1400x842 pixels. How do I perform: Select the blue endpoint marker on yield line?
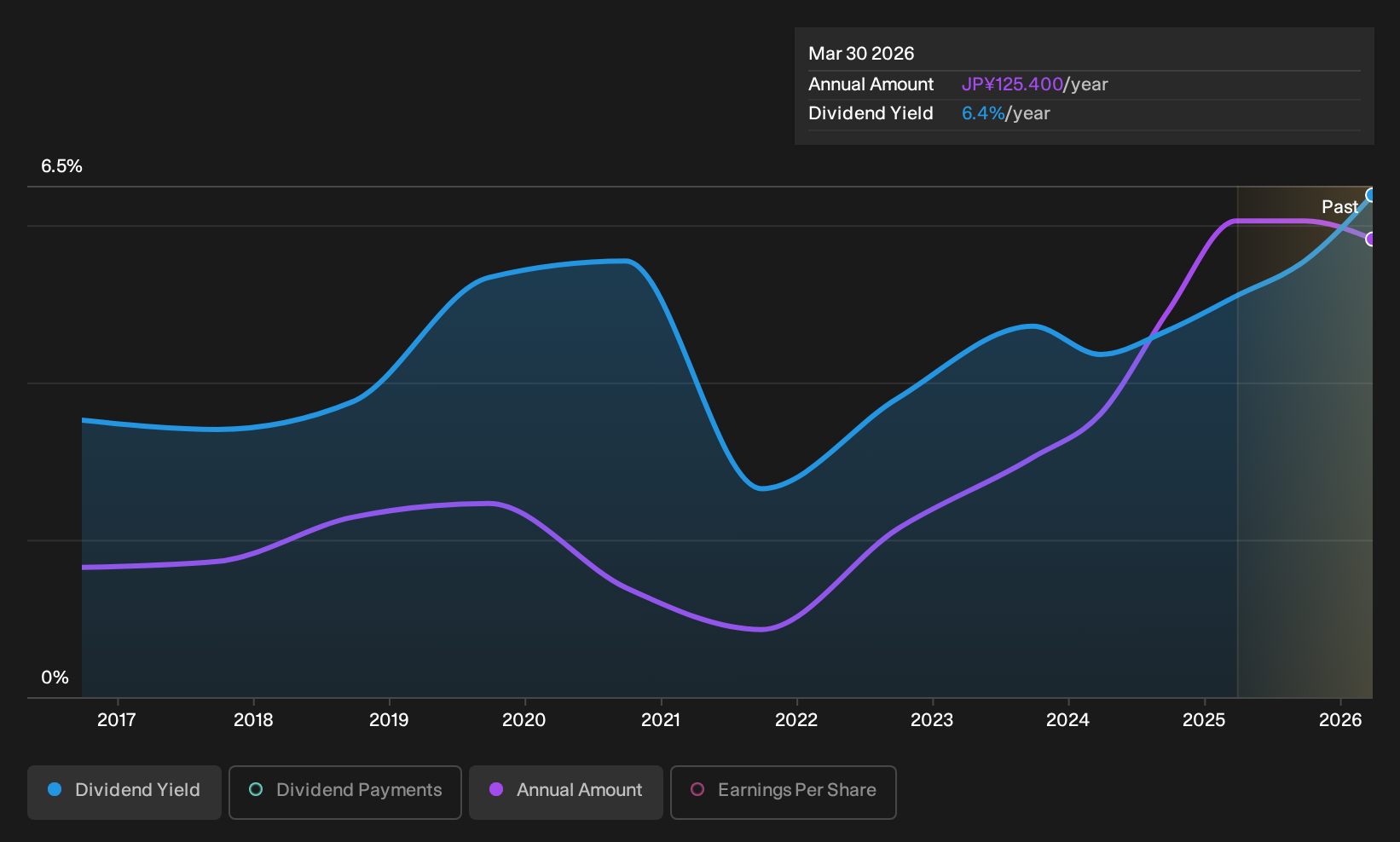pyautogui.click(x=1371, y=195)
